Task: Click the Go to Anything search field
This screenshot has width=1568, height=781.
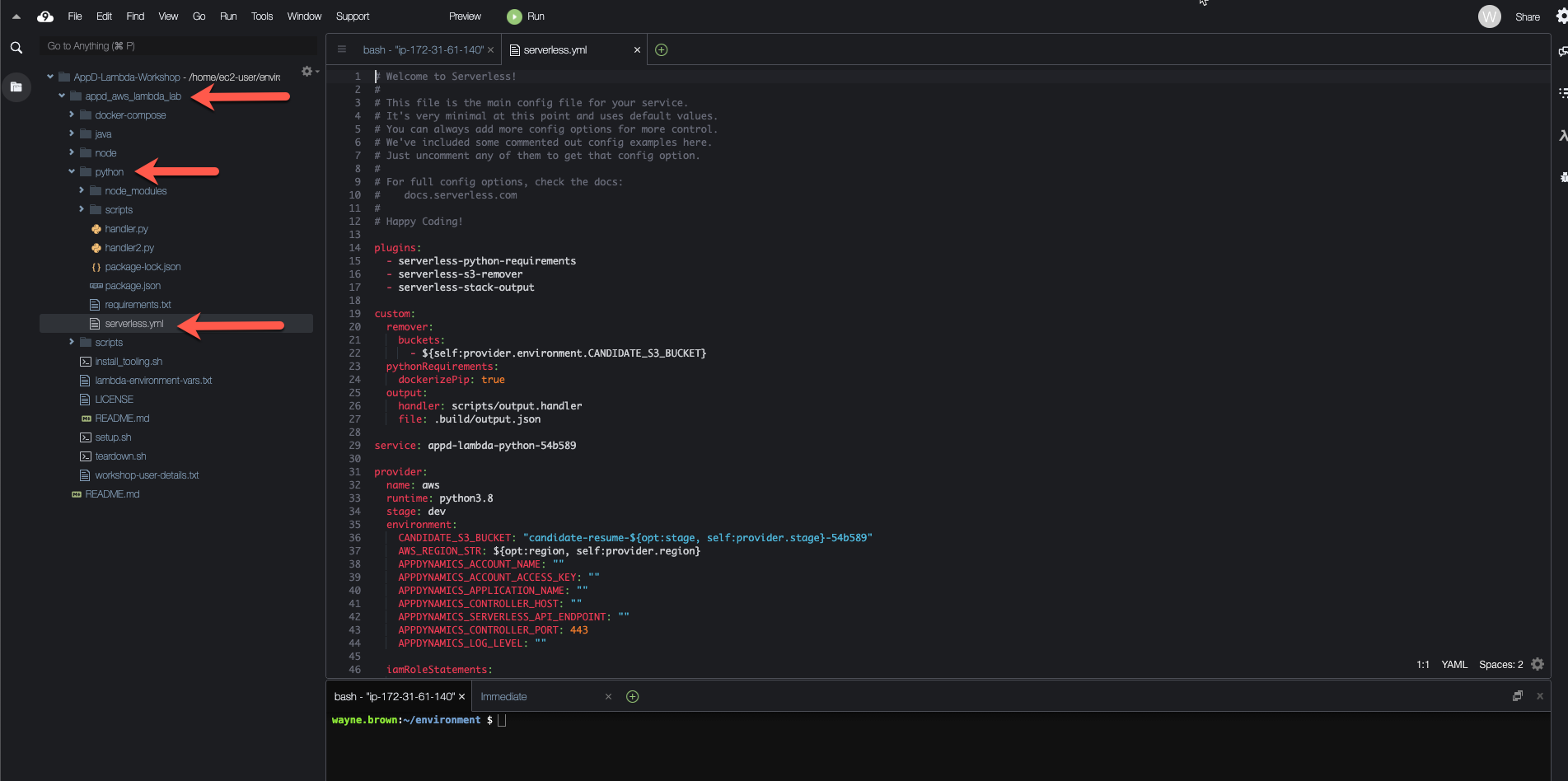Action: [x=177, y=46]
